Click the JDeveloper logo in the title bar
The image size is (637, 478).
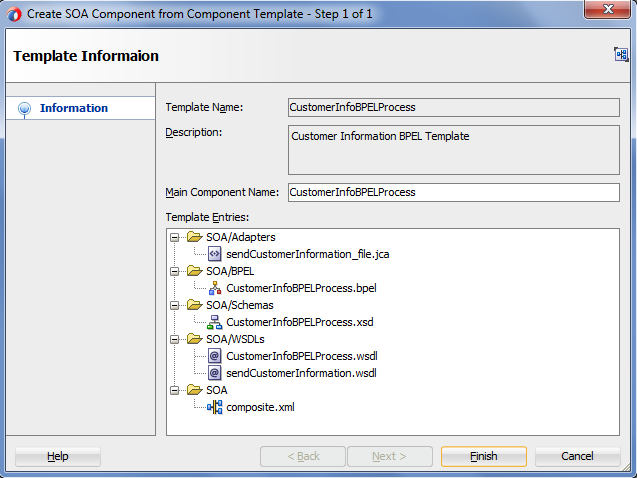[x=14, y=14]
